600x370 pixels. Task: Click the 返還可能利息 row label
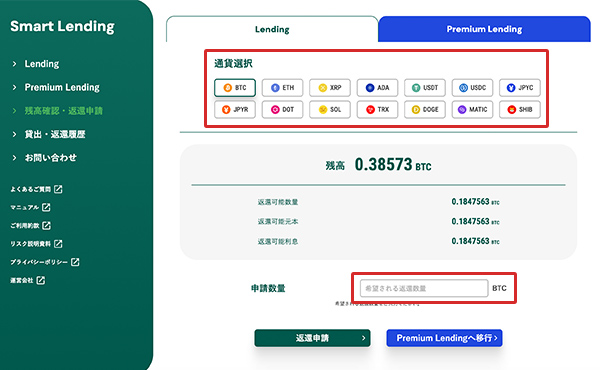pyautogui.click(x=278, y=241)
